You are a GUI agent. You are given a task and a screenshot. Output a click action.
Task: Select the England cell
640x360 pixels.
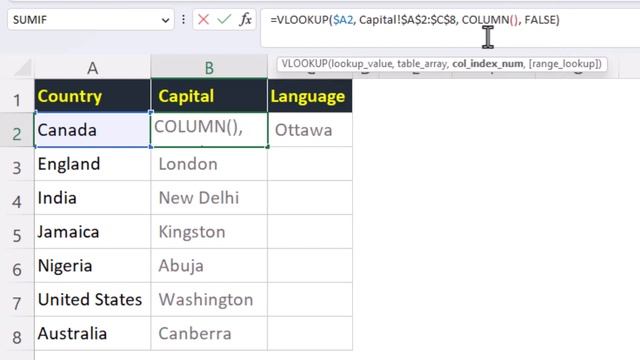coord(93,164)
